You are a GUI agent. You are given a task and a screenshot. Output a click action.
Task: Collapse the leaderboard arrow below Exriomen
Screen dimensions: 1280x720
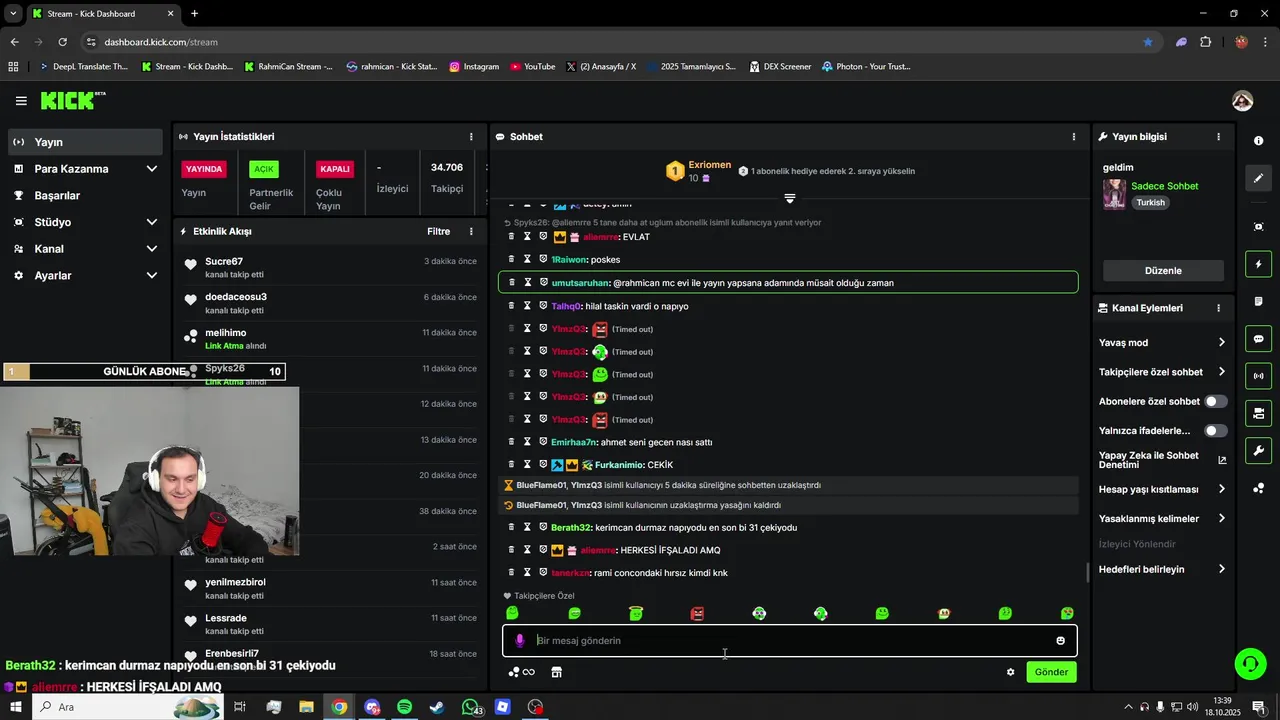click(789, 199)
